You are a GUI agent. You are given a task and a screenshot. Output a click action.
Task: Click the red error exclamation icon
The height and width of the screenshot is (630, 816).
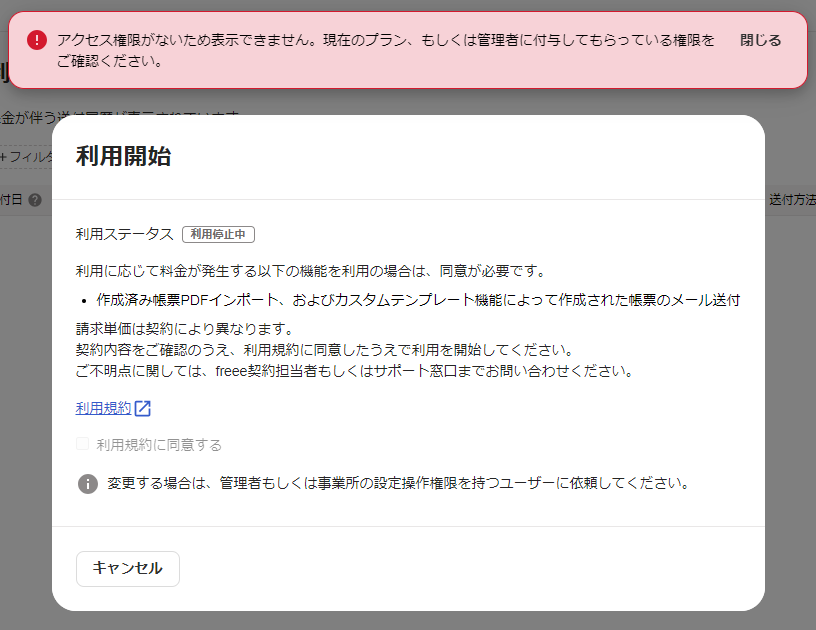(37, 40)
